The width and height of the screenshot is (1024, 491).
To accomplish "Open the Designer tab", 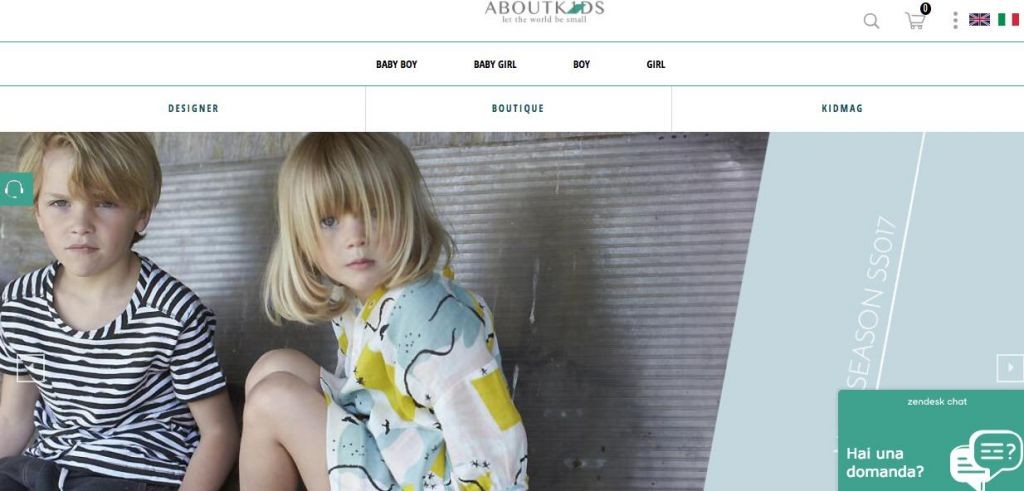I will click(x=193, y=108).
